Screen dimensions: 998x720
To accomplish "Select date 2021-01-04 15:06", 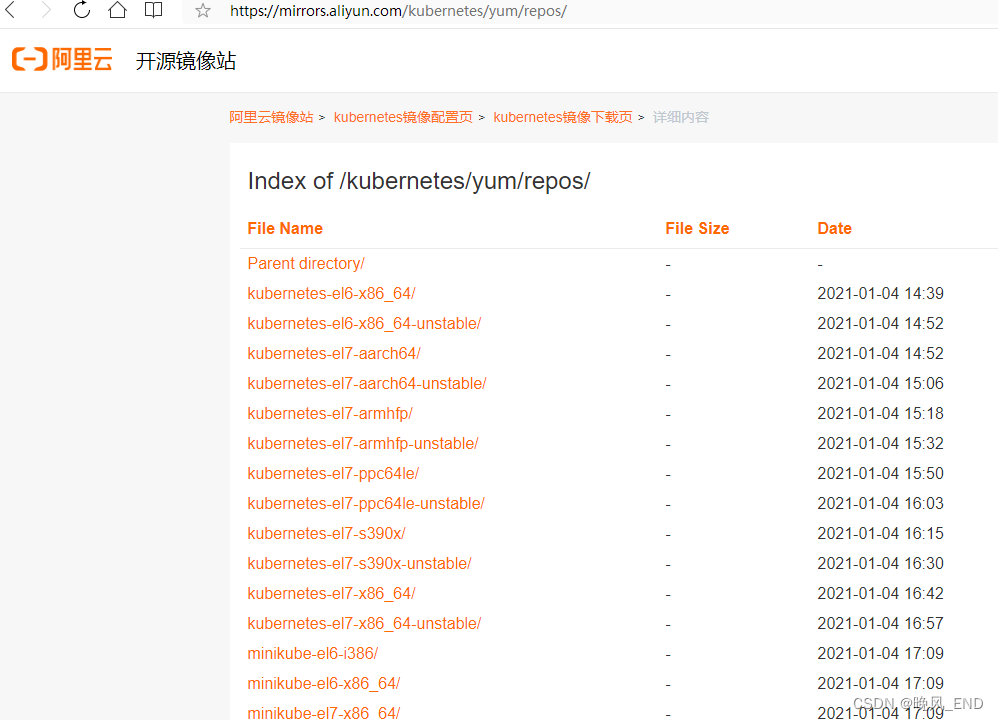I will point(880,383).
